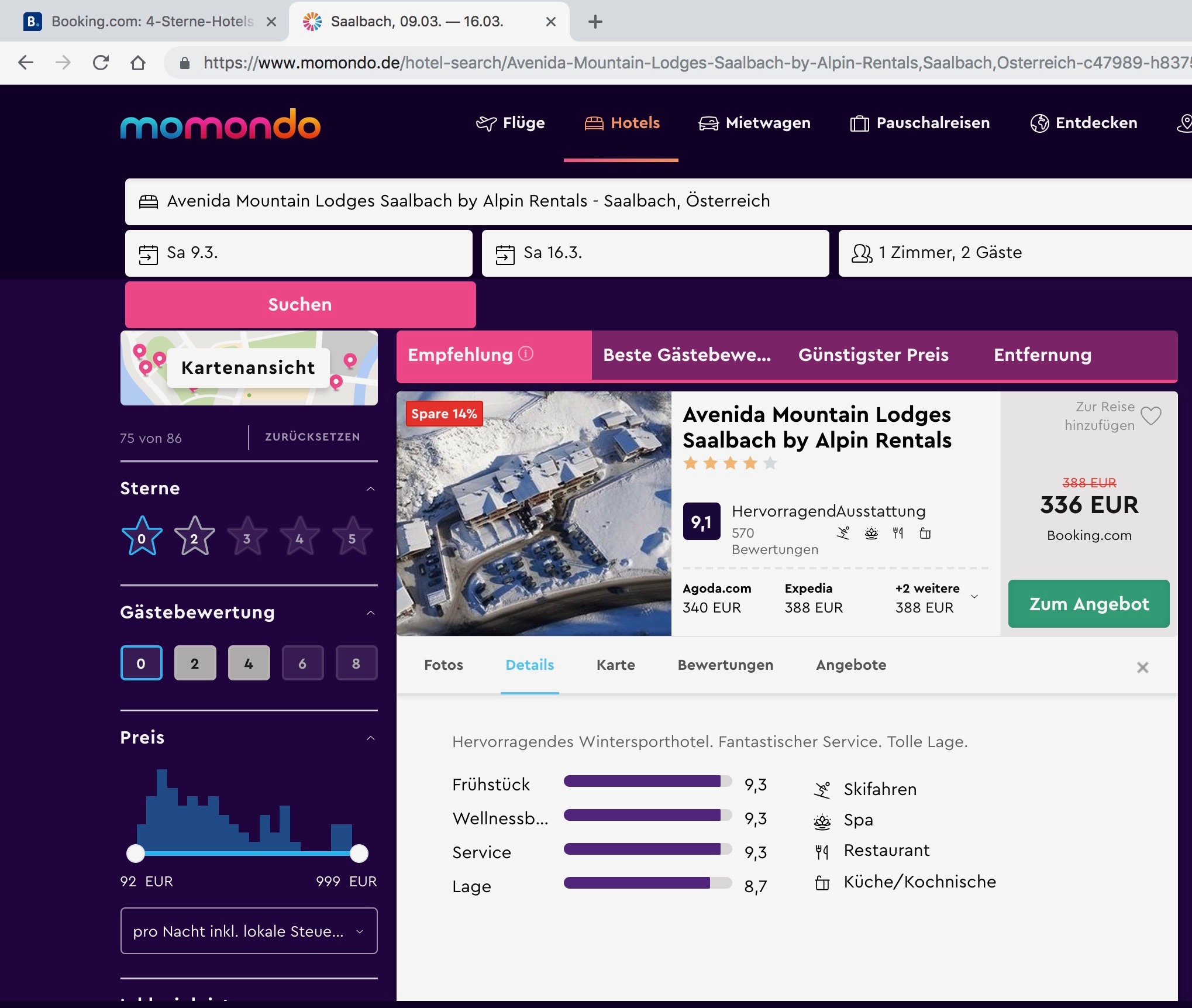Select the 3 stars filter
Image resolution: width=1192 pixels, height=1008 pixels.
247,536
